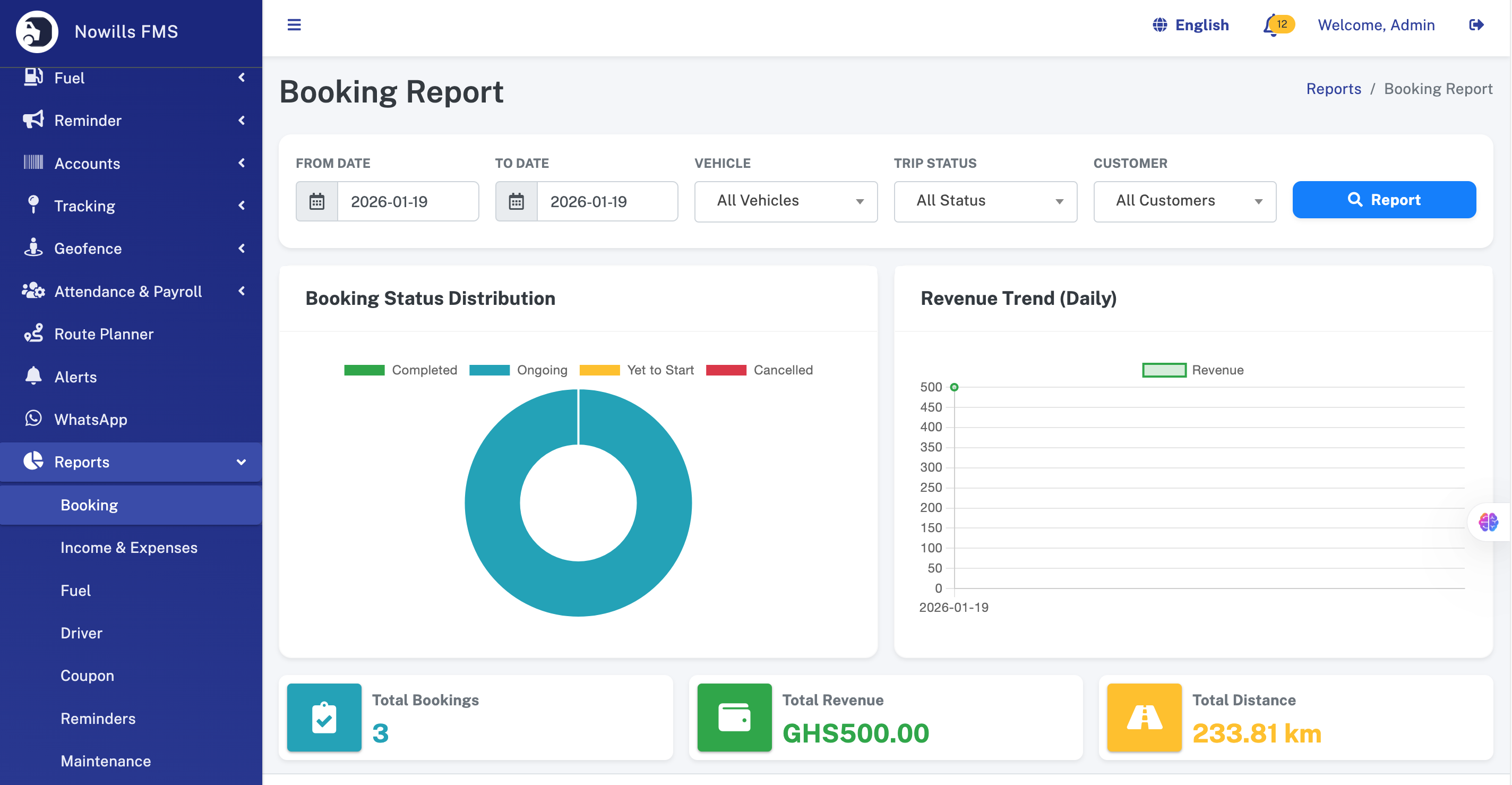
Task: Click the hamburger sidebar toggle icon
Action: point(294,24)
